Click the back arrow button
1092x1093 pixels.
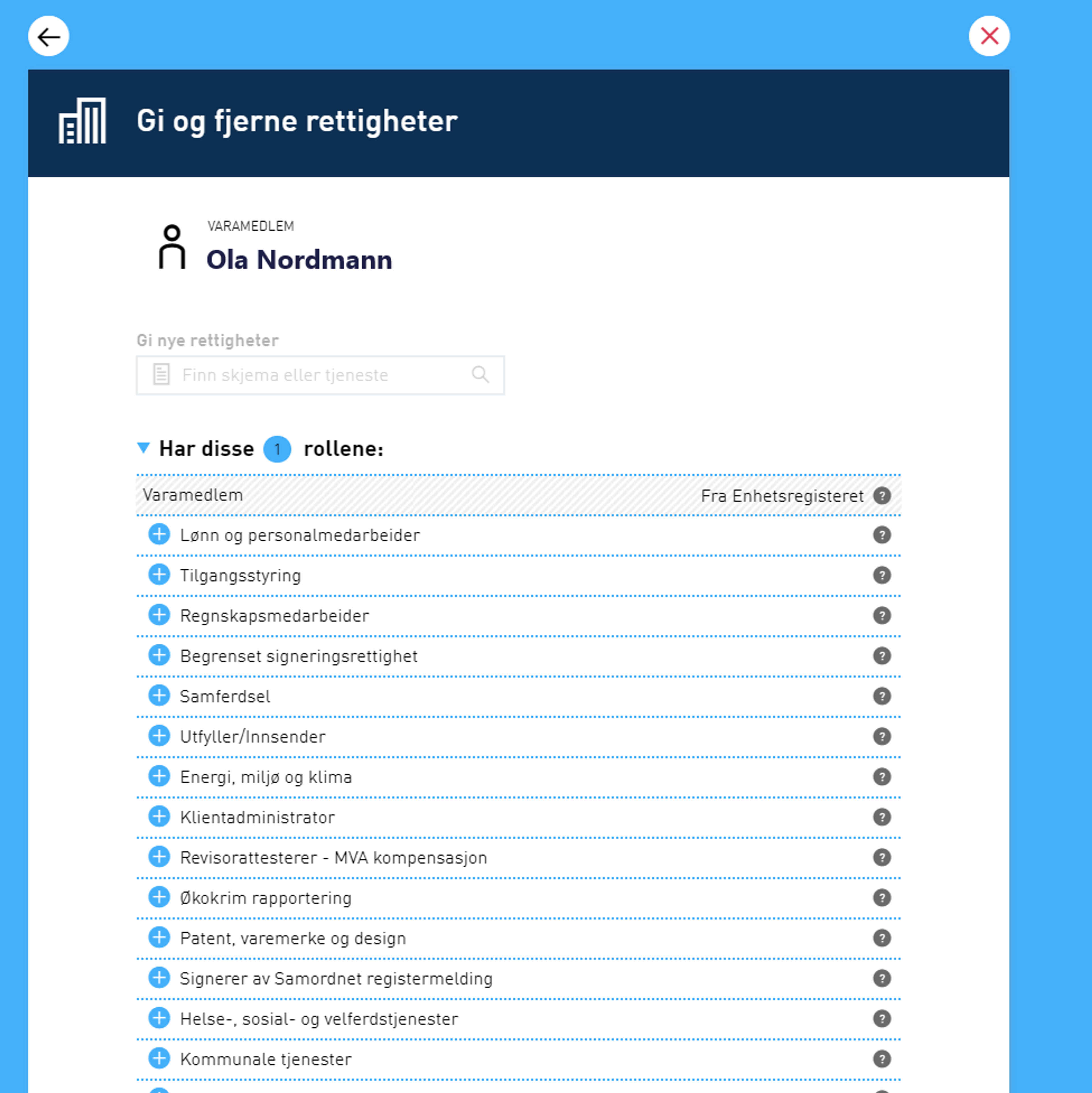[x=49, y=37]
